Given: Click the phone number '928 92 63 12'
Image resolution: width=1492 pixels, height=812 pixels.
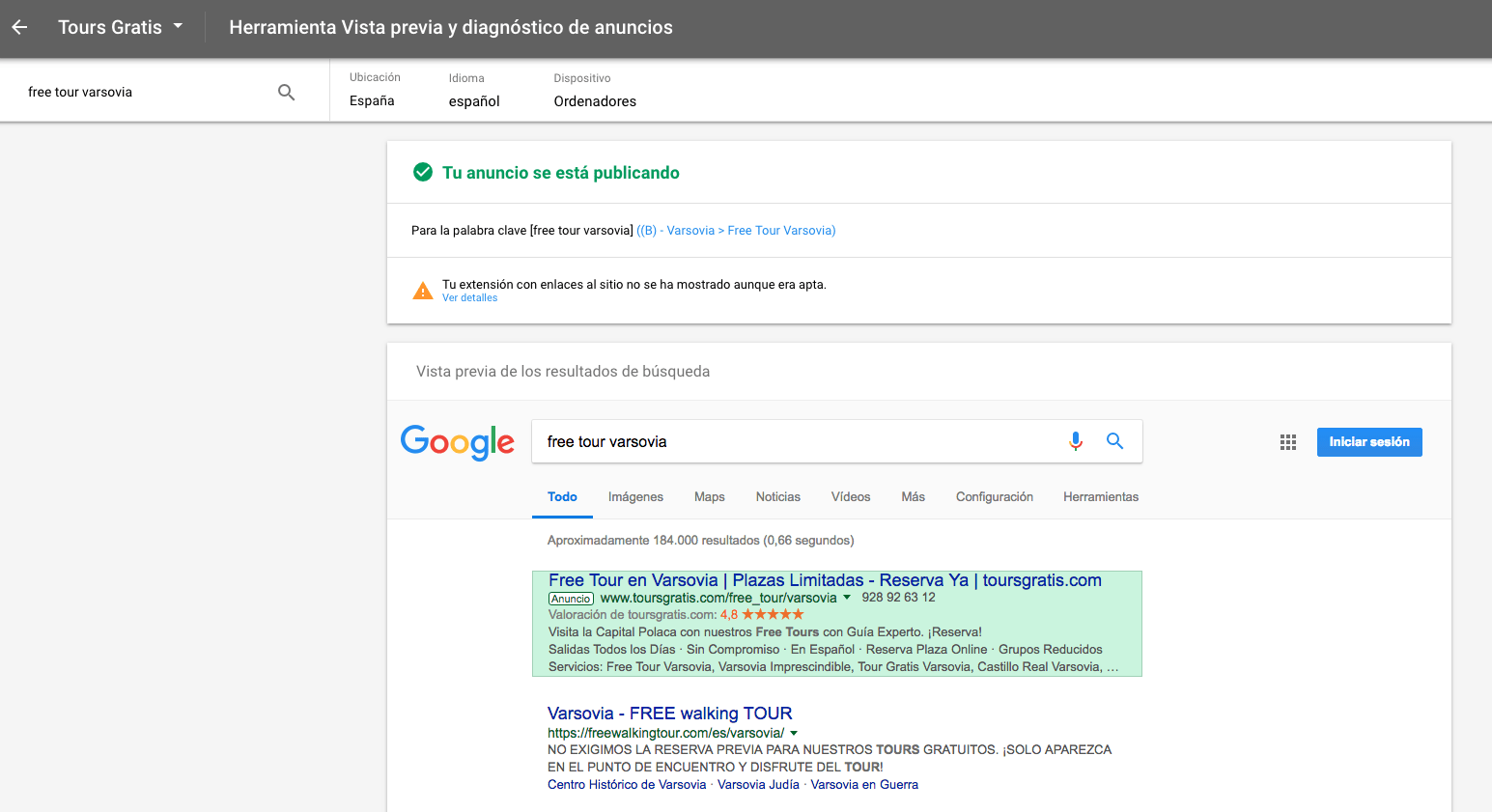Looking at the screenshot, I should (898, 598).
